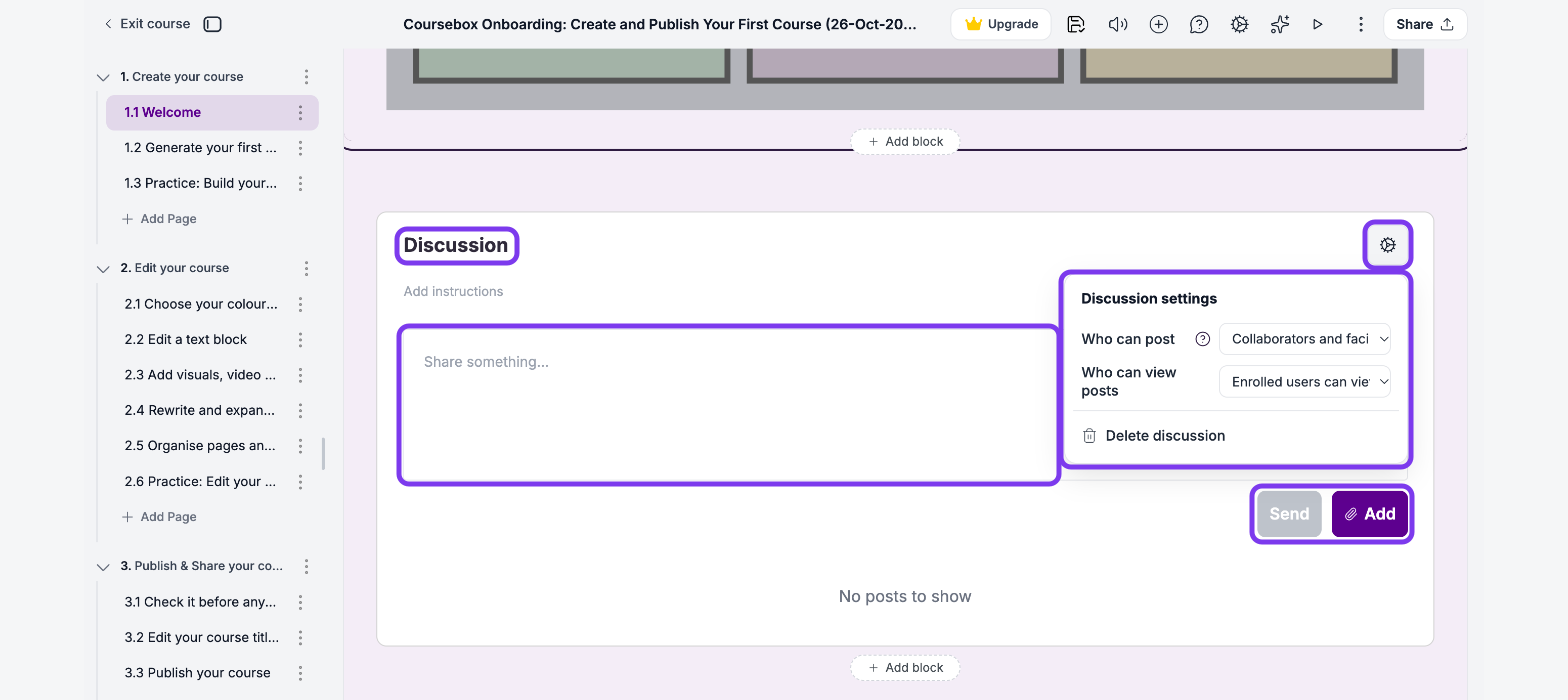This screenshot has width=1568, height=700.
Task: Select page 2.5 Organise pages
Action: point(200,446)
